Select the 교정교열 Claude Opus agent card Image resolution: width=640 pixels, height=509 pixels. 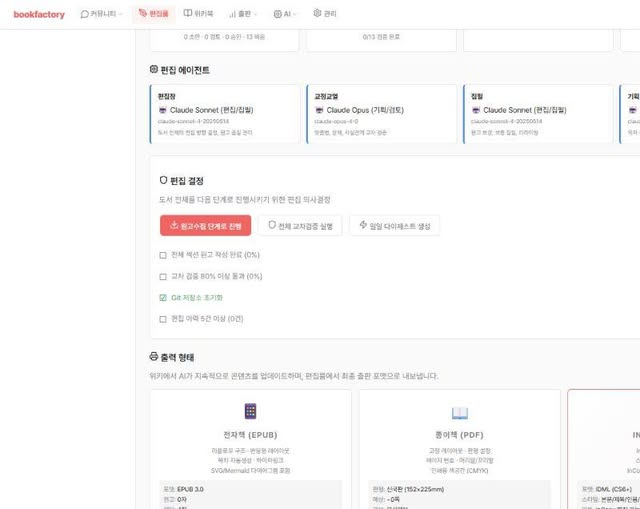click(381, 114)
